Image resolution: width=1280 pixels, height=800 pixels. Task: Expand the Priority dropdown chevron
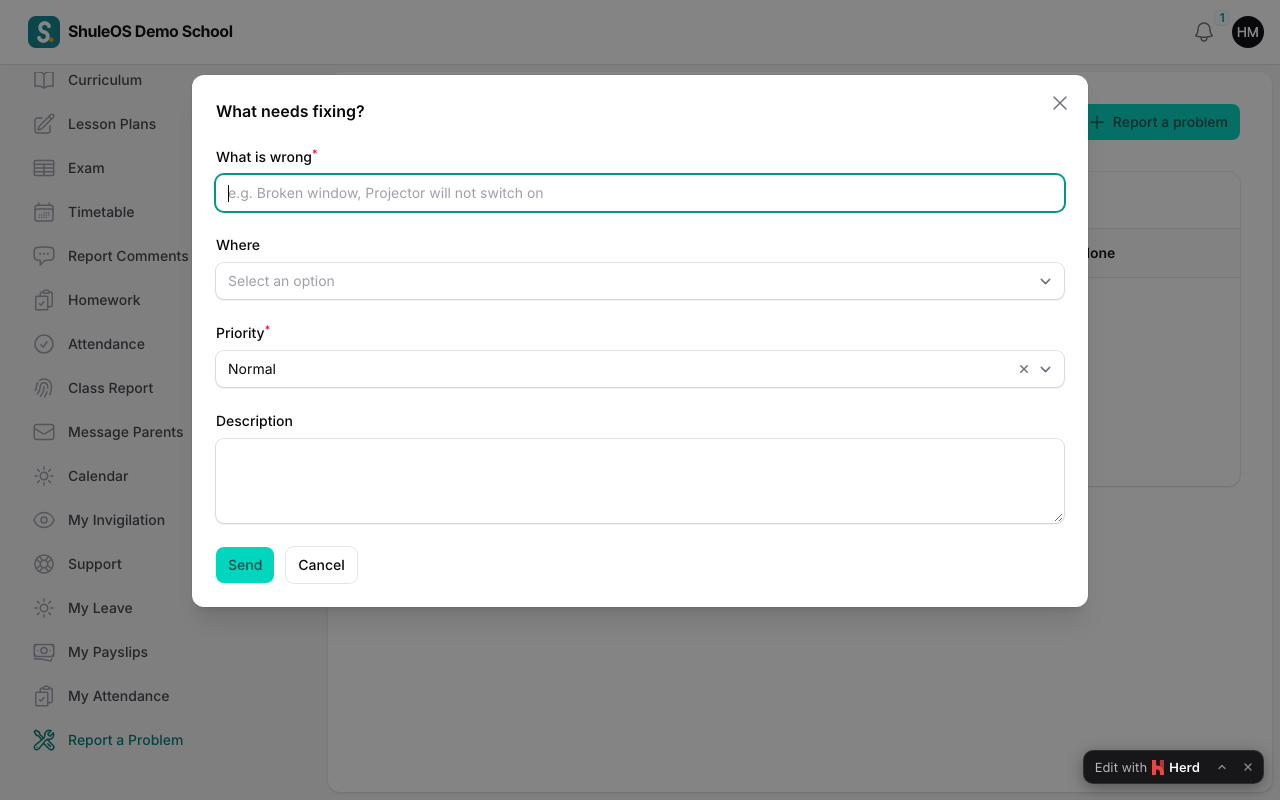[1046, 369]
